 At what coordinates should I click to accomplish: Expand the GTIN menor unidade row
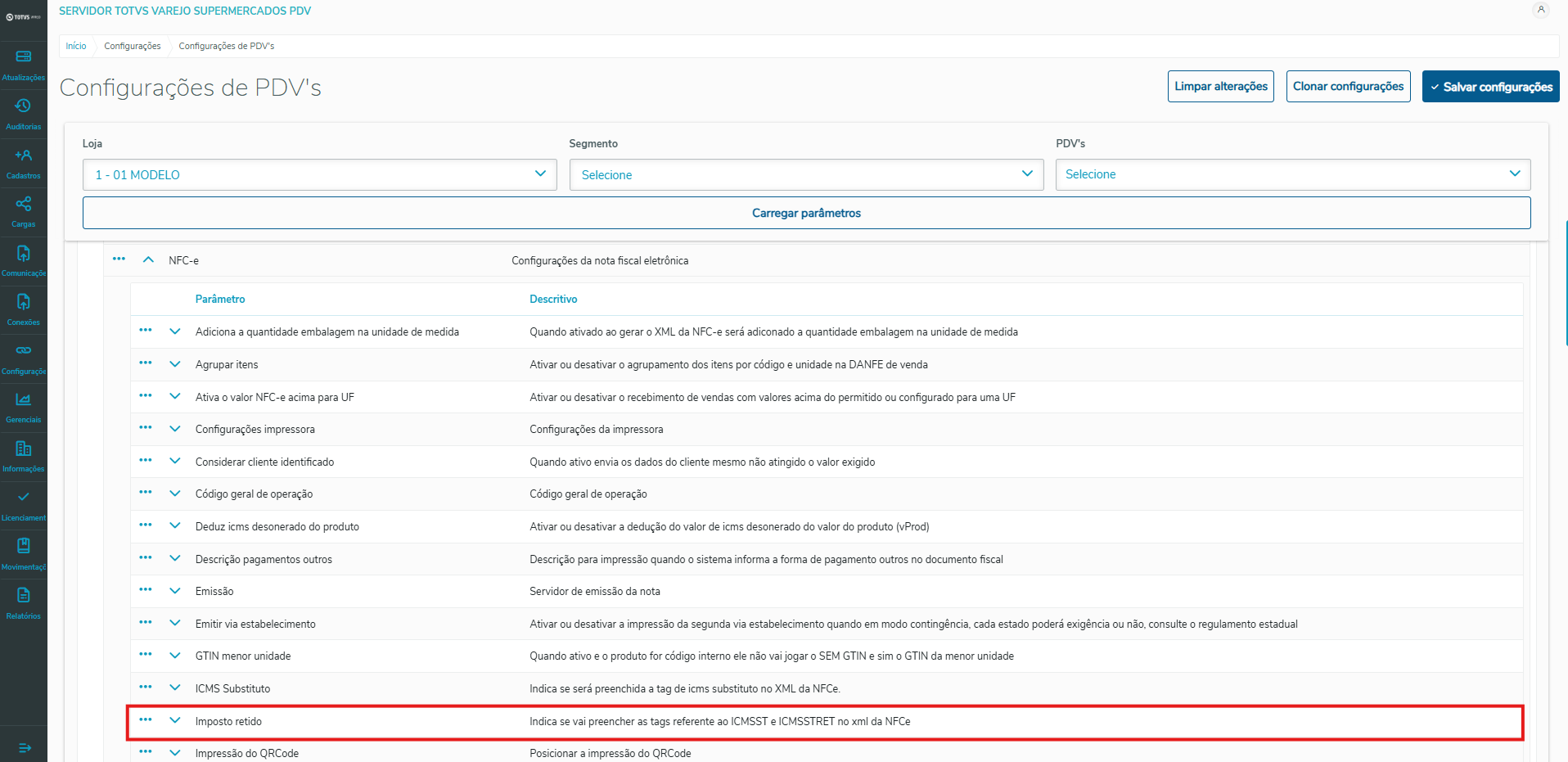point(175,656)
